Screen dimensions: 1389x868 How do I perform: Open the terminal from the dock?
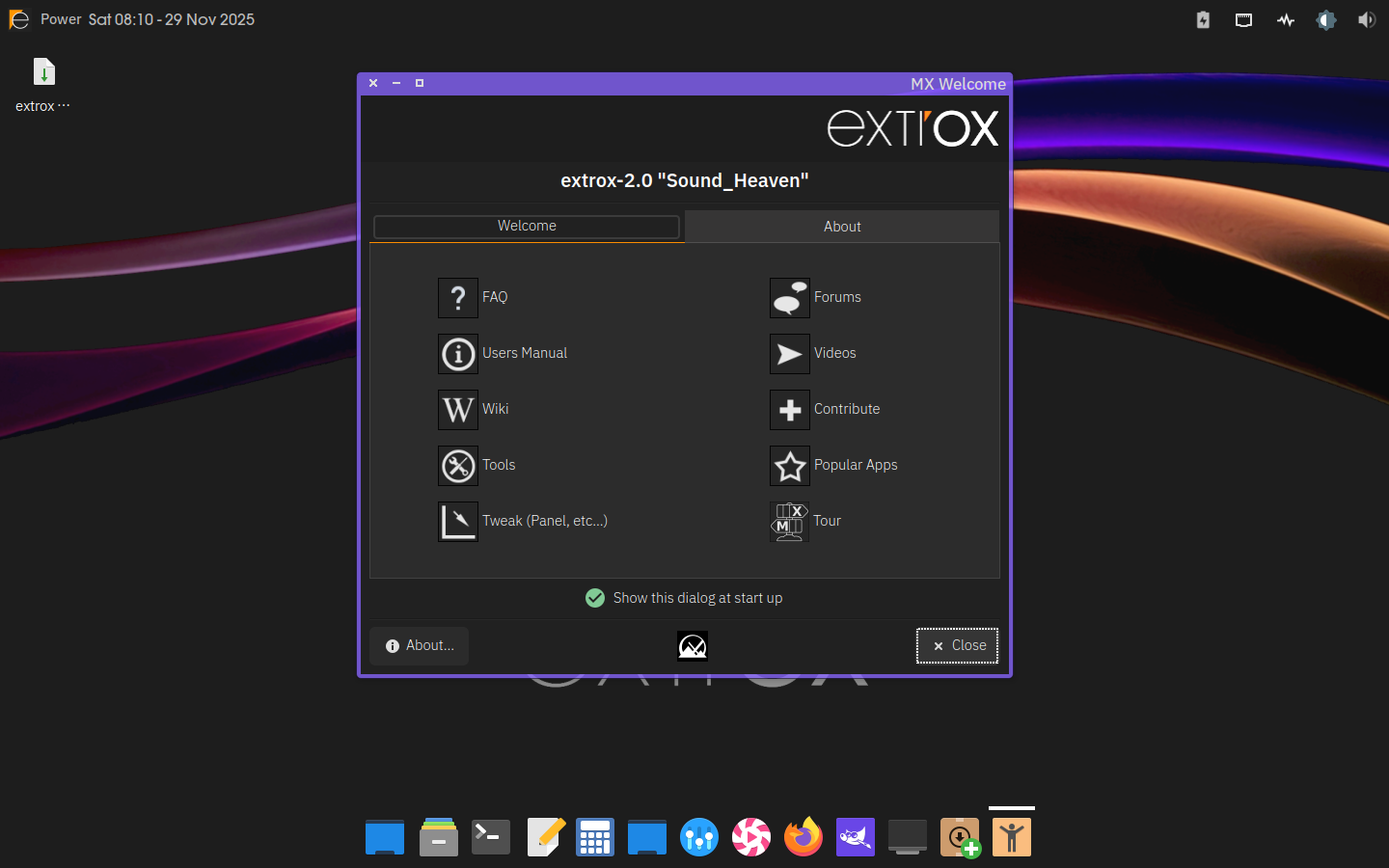pyautogui.click(x=491, y=837)
